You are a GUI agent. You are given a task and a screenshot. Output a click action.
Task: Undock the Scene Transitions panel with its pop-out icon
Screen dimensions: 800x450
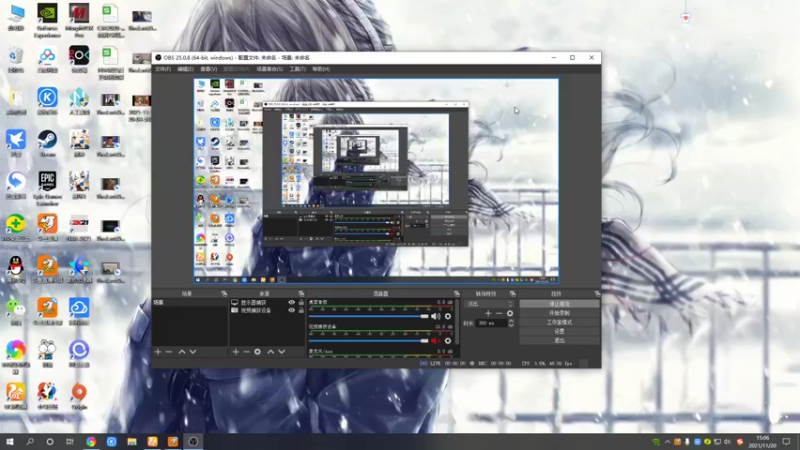[512, 294]
